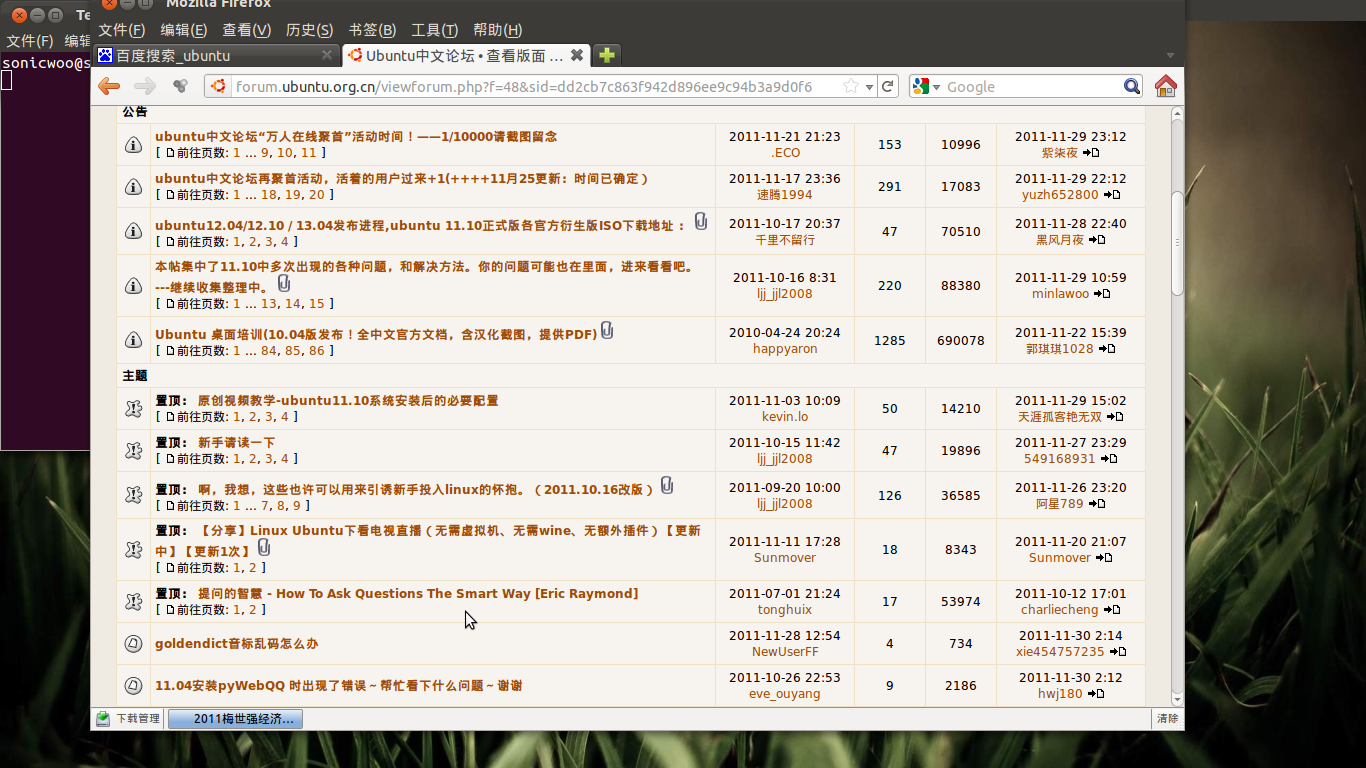Jump to last post by 郭琪琪1028
This screenshot has height=768, width=1366.
click(1107, 349)
